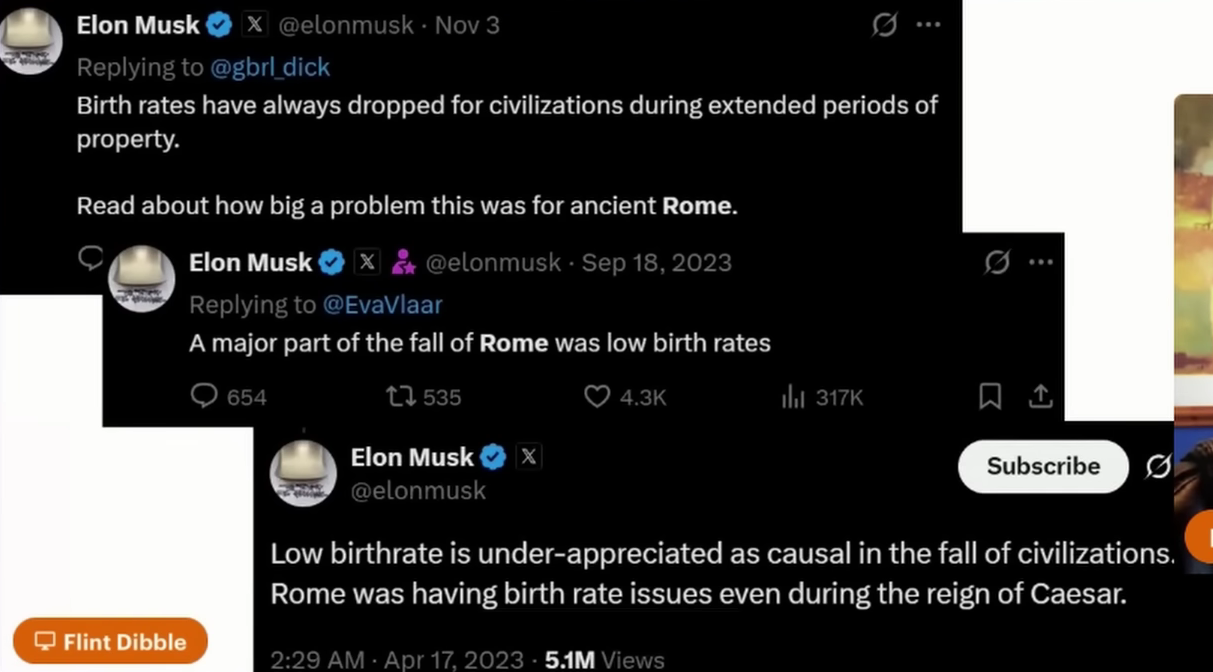Bookmark the tweet replying to @EvaVlaar

pos(990,397)
